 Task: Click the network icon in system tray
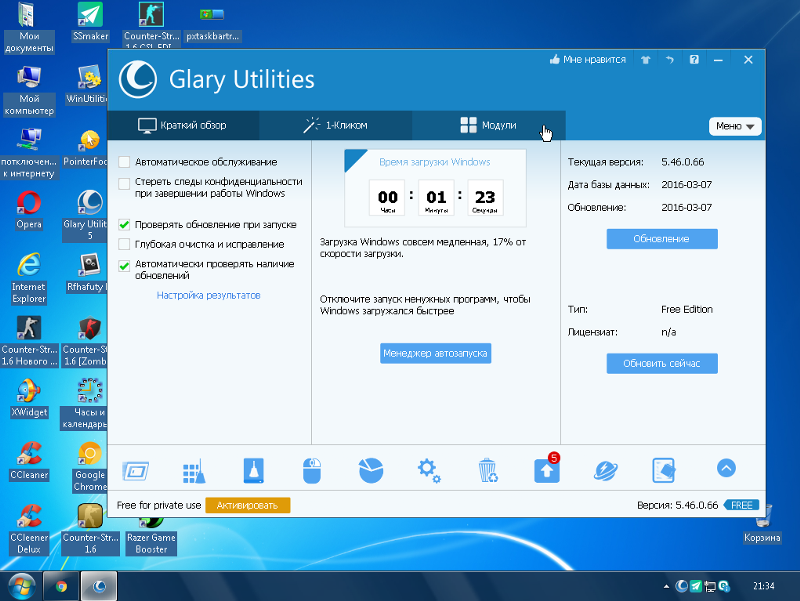point(710,586)
